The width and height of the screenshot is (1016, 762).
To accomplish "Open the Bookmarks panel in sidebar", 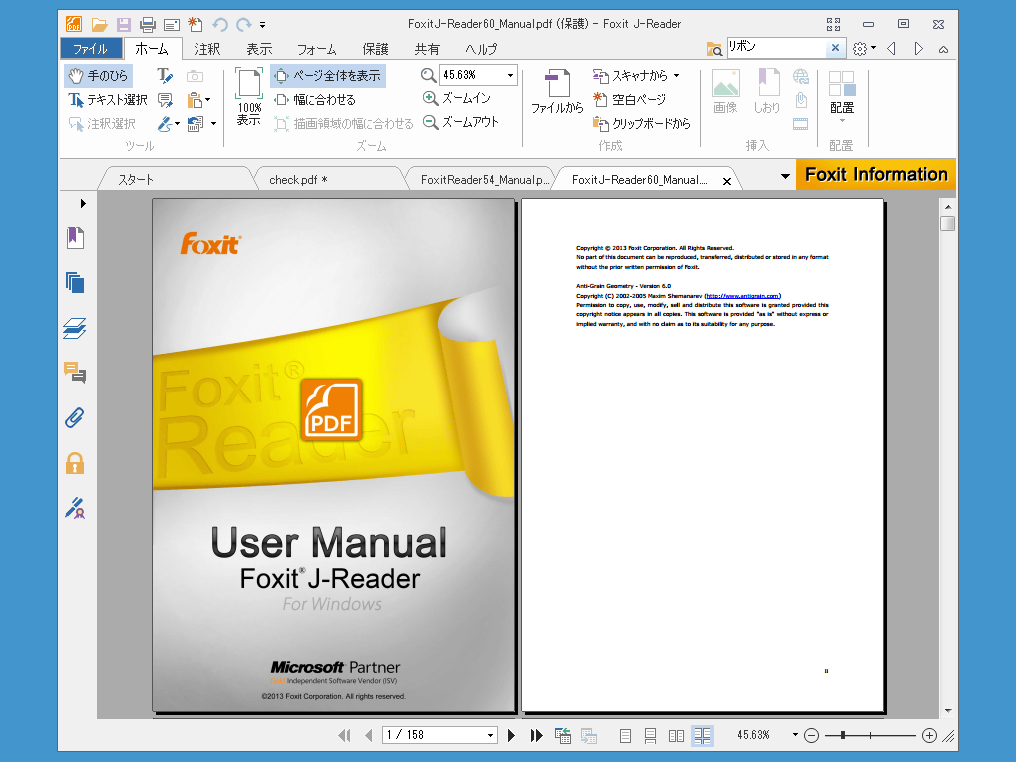I will tap(75, 238).
